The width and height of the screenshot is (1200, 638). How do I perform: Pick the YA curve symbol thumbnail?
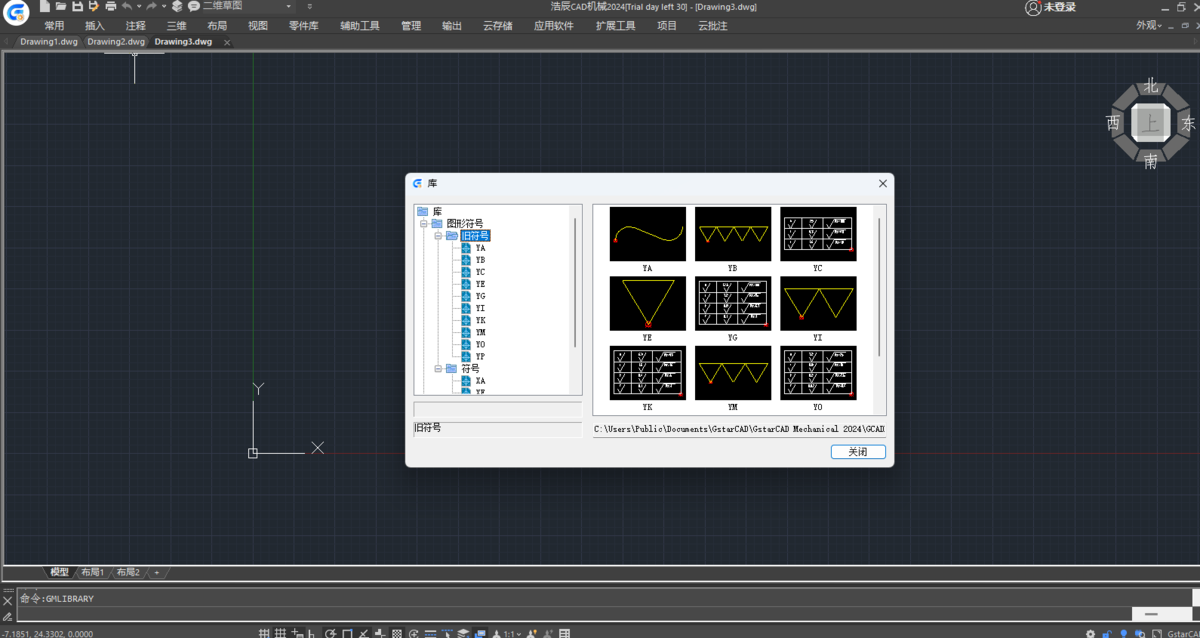(648, 234)
